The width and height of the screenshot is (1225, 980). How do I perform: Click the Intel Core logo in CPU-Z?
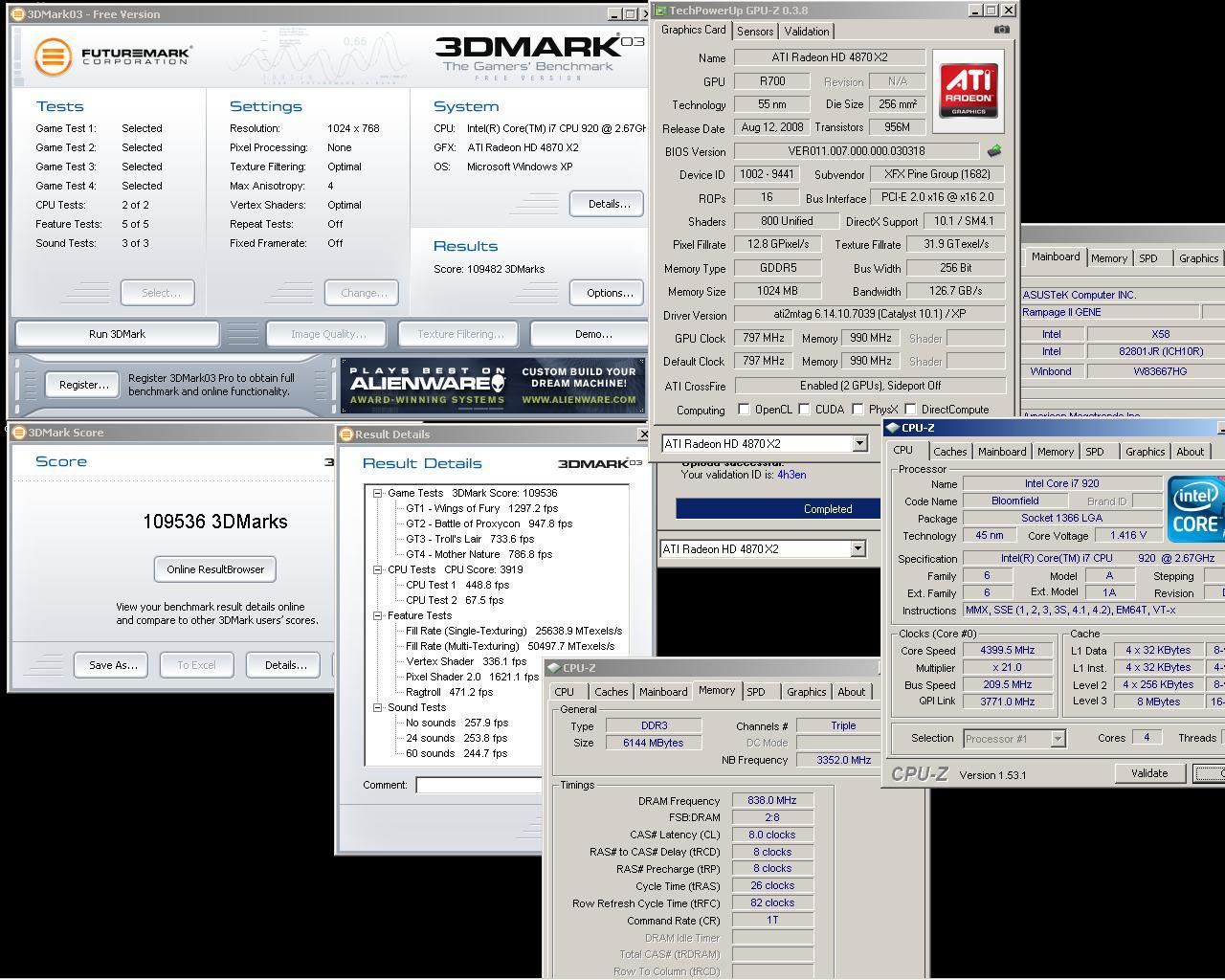1196,507
